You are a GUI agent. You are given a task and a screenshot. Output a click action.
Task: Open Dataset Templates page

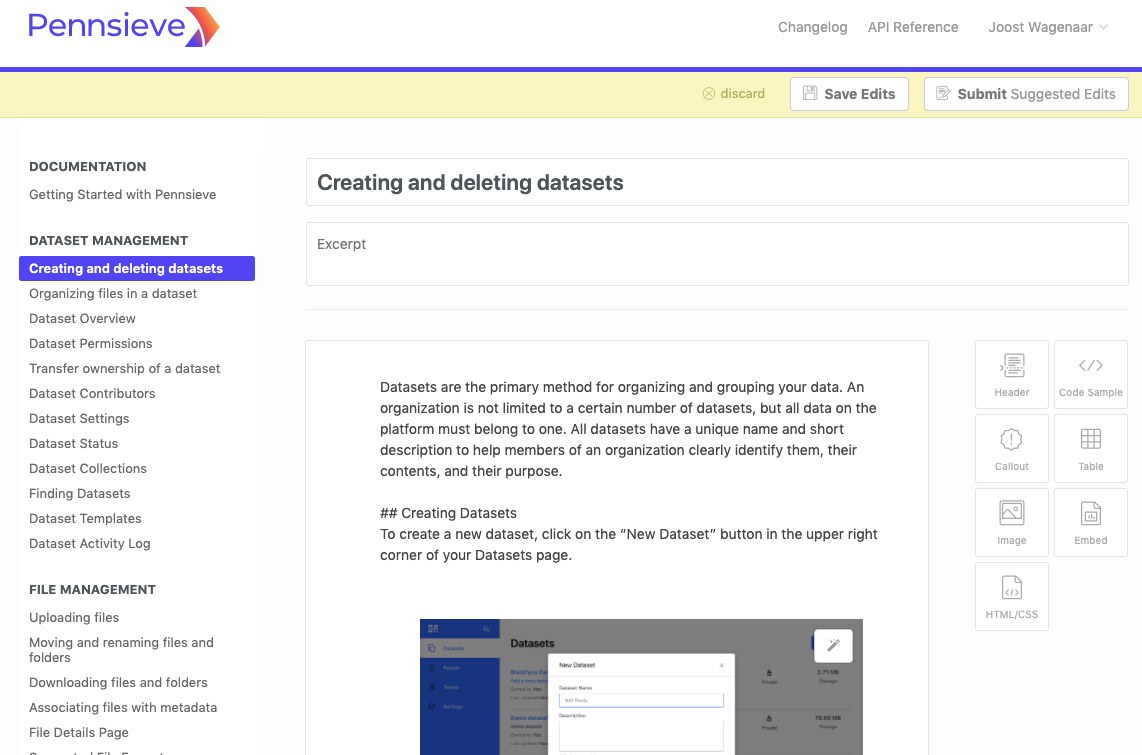tap(85, 518)
